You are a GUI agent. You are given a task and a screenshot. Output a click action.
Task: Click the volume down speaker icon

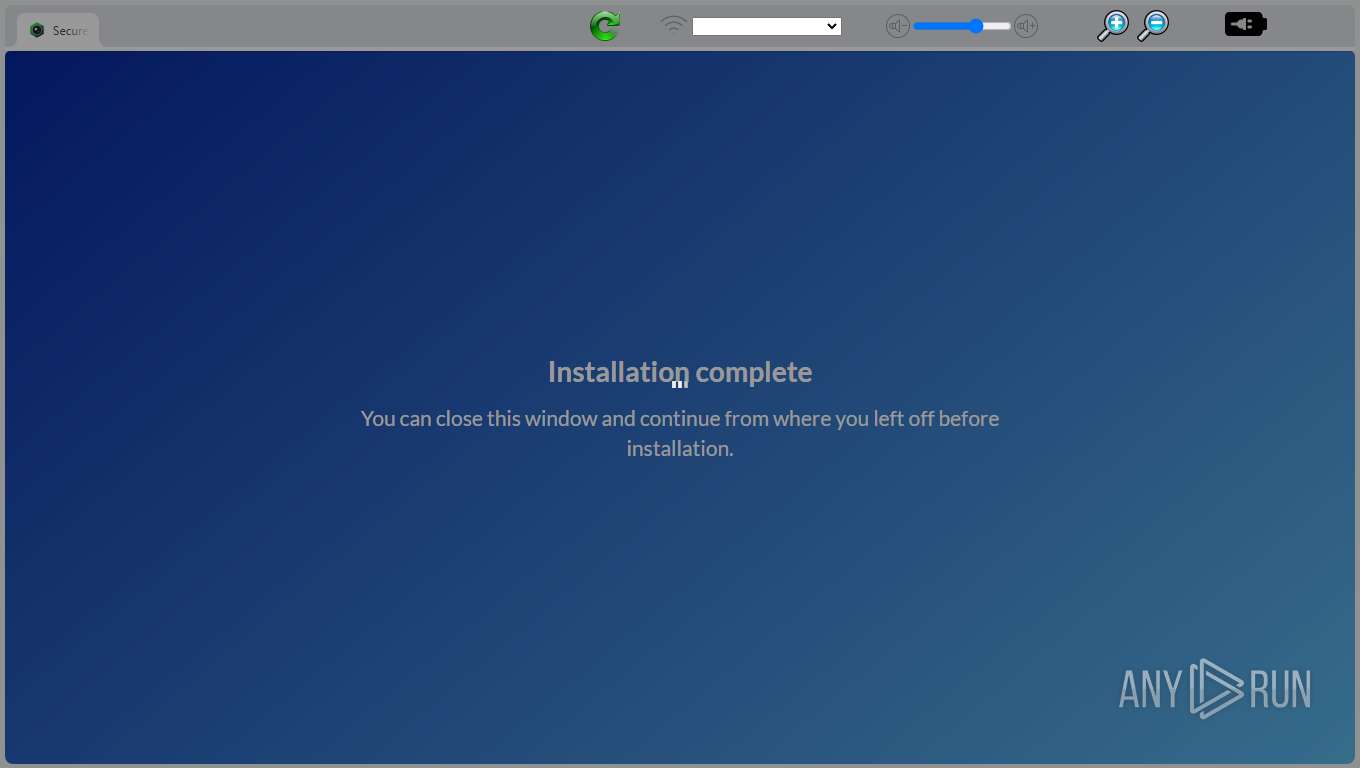[x=898, y=27]
